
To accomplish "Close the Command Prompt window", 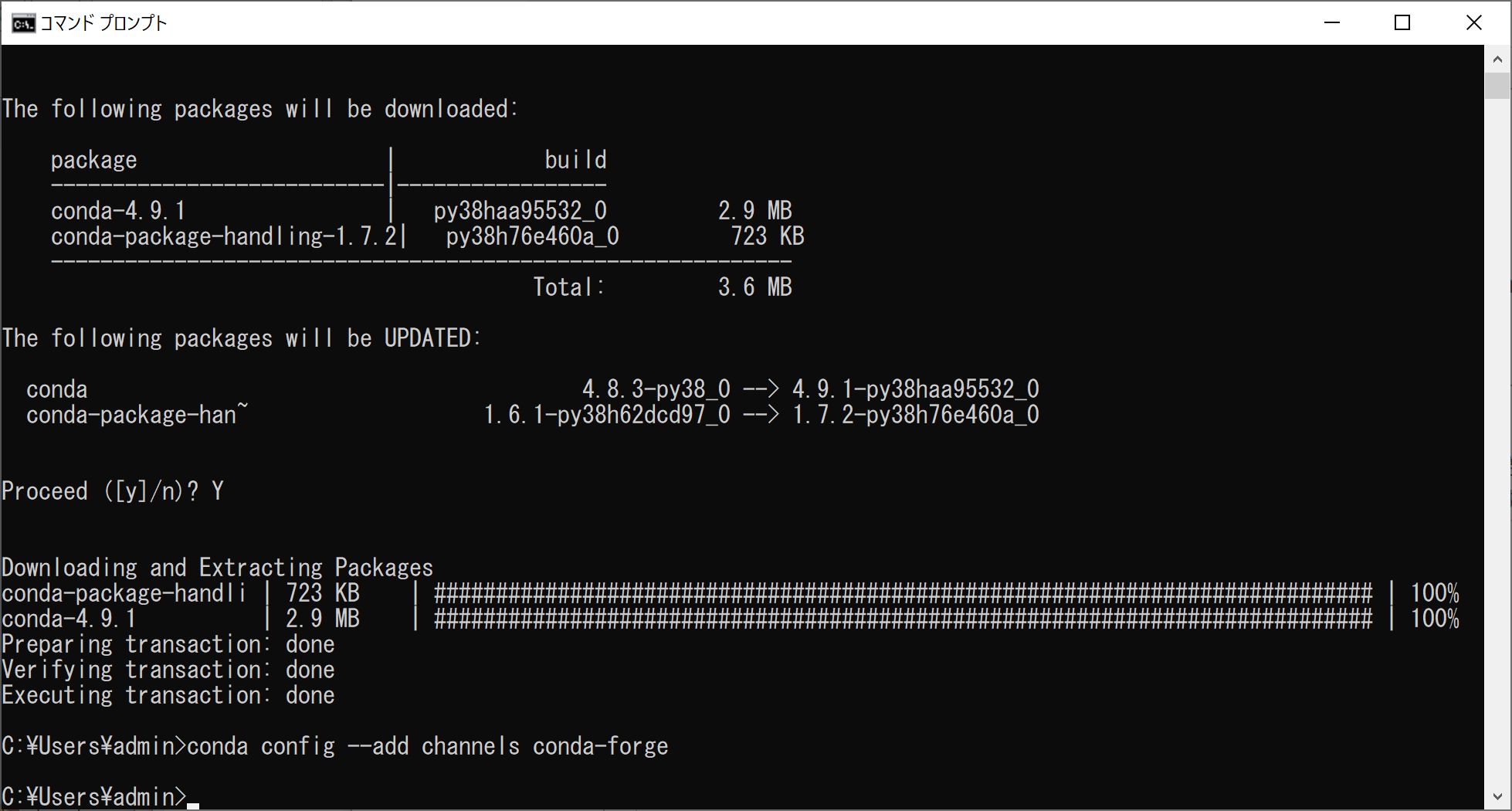I will click(x=1473, y=23).
